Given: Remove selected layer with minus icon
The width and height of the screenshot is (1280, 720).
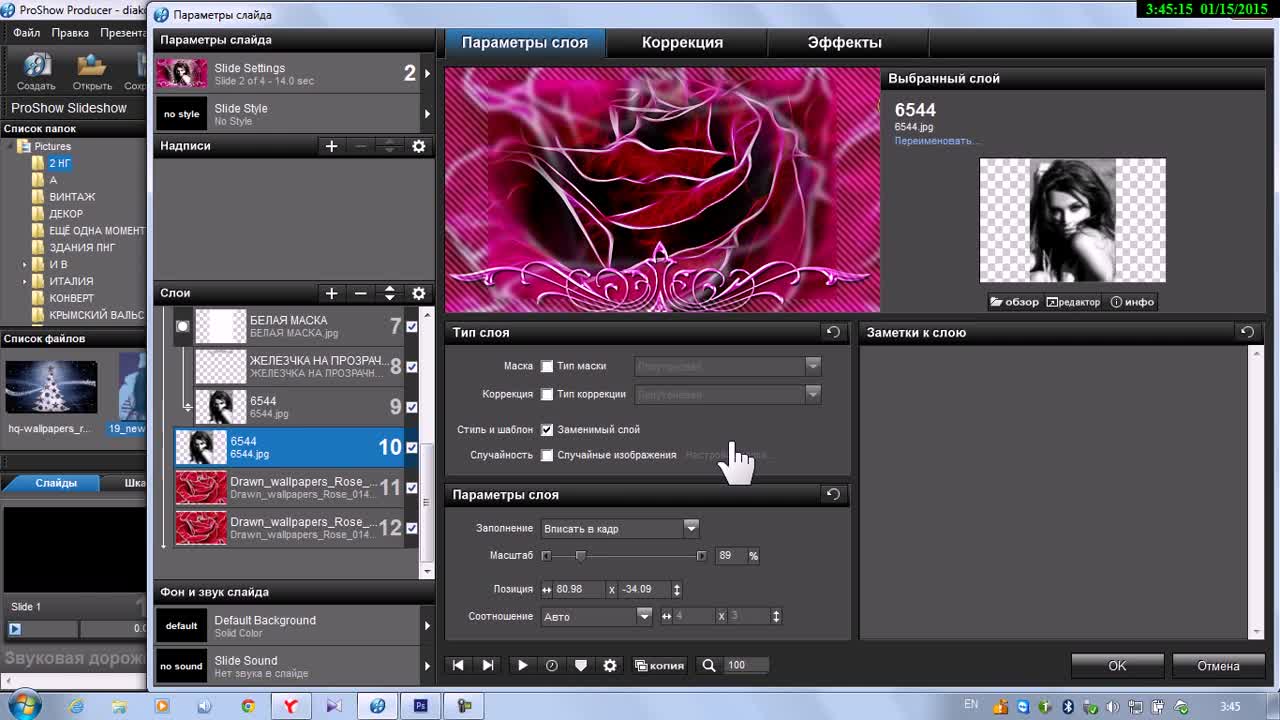Looking at the screenshot, I should pyautogui.click(x=360, y=293).
